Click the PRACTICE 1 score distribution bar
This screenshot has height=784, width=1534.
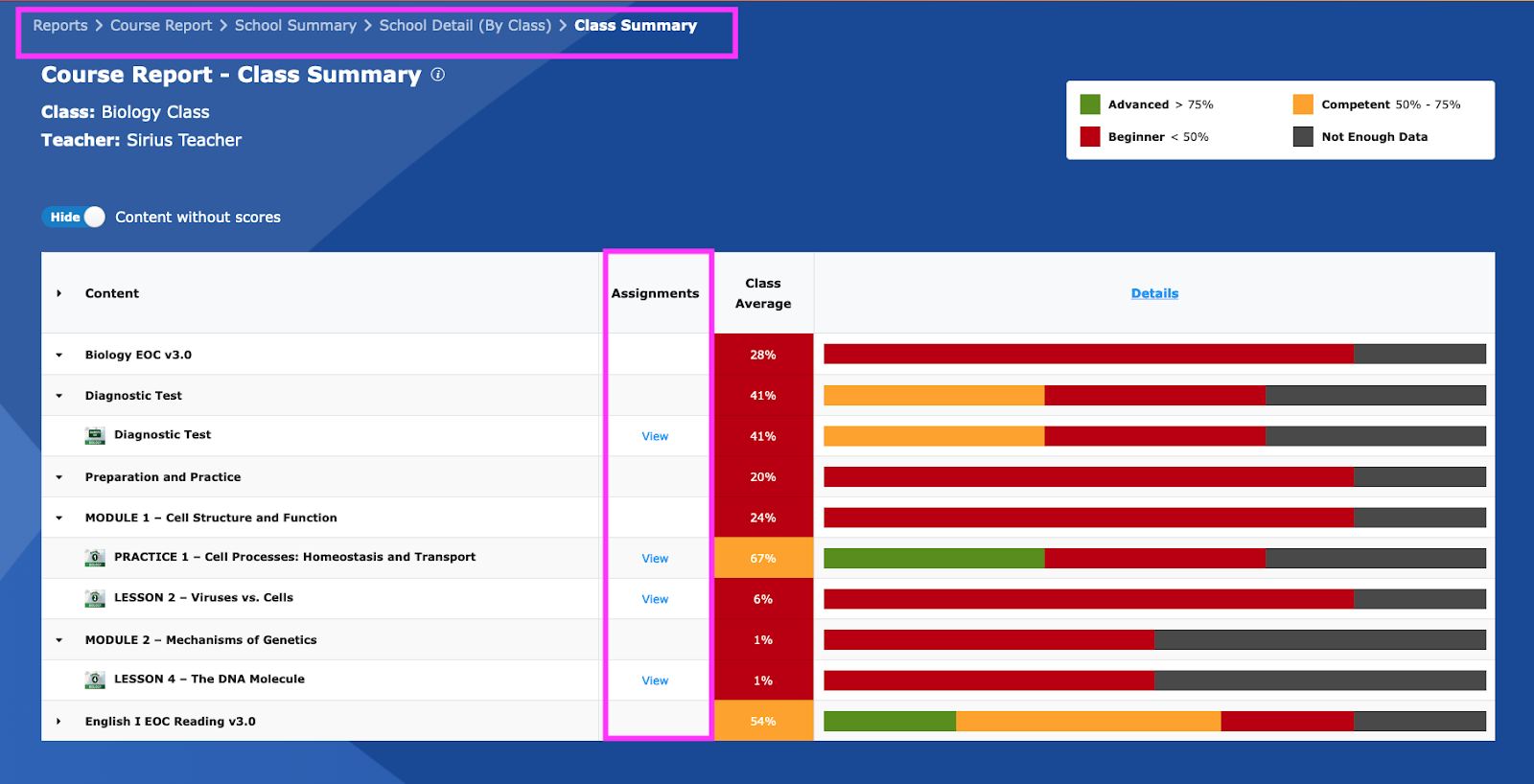coord(1154,559)
